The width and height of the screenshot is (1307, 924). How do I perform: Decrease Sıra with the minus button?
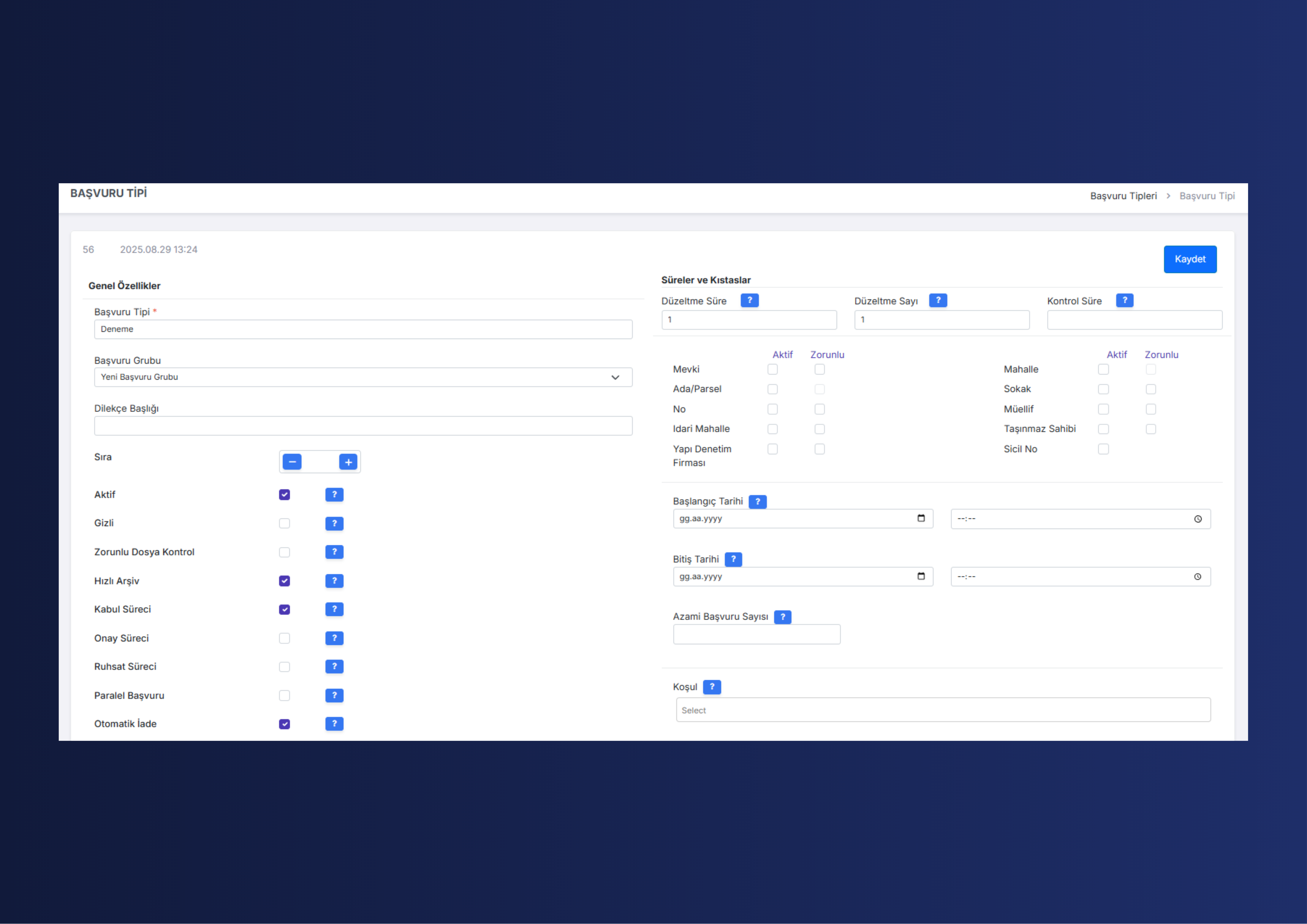point(292,462)
